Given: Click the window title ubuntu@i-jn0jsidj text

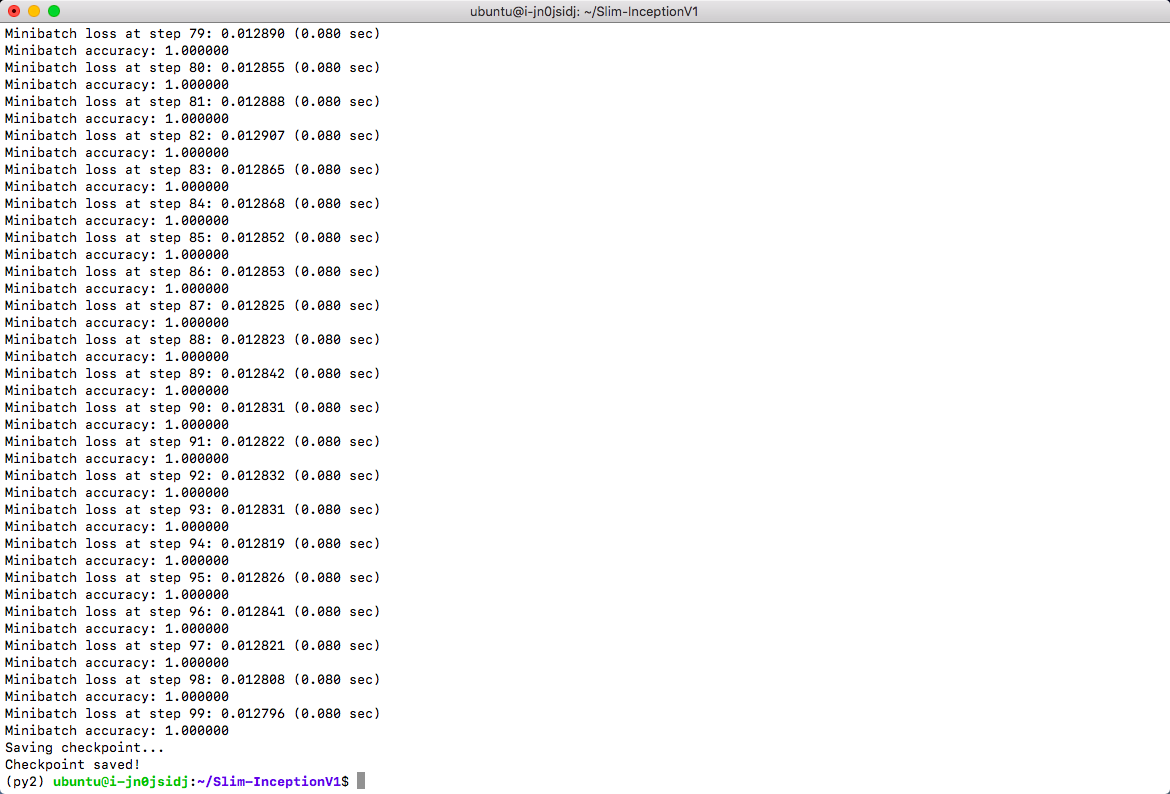Looking at the screenshot, I should point(584,11).
